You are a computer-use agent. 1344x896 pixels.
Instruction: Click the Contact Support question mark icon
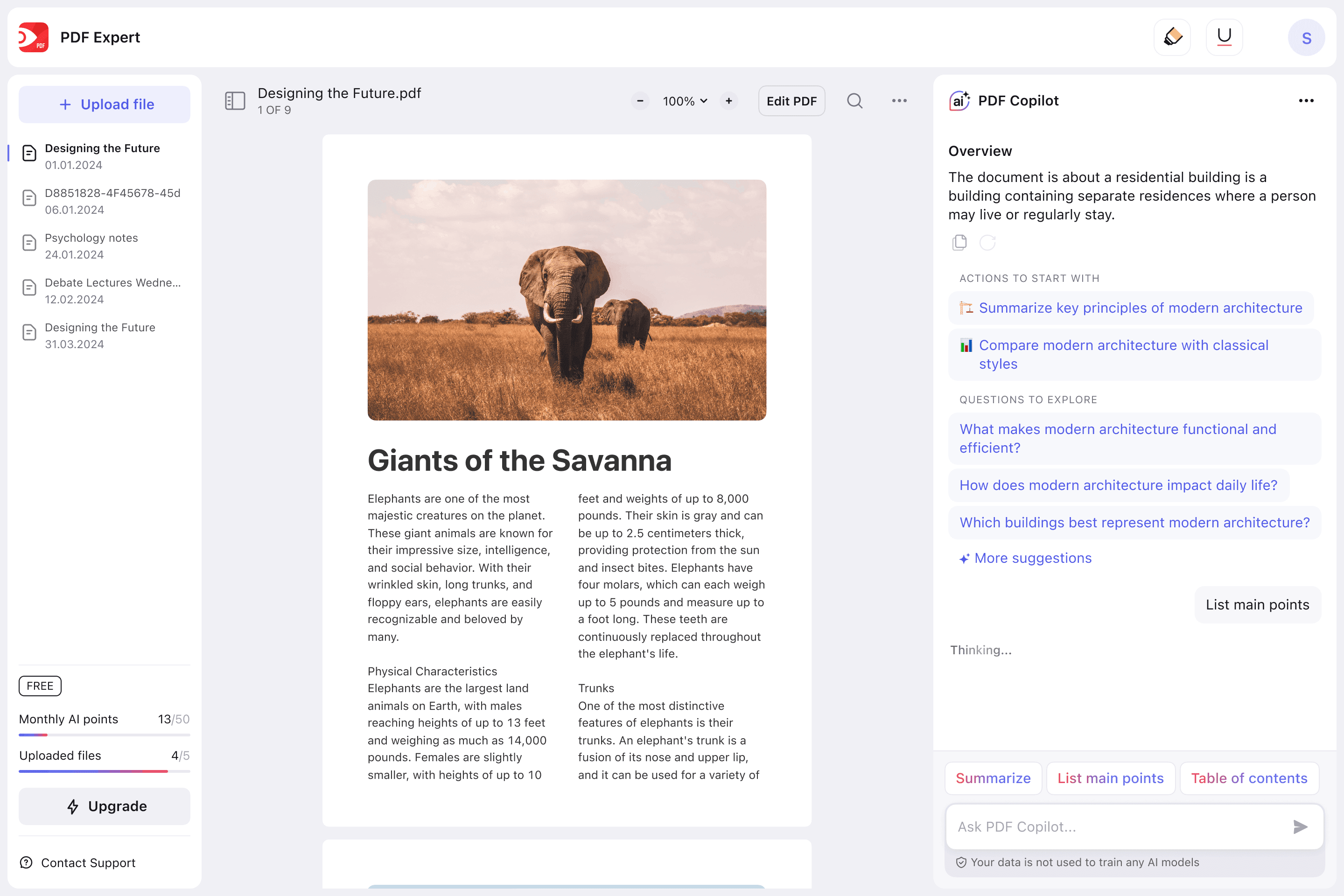[26, 863]
